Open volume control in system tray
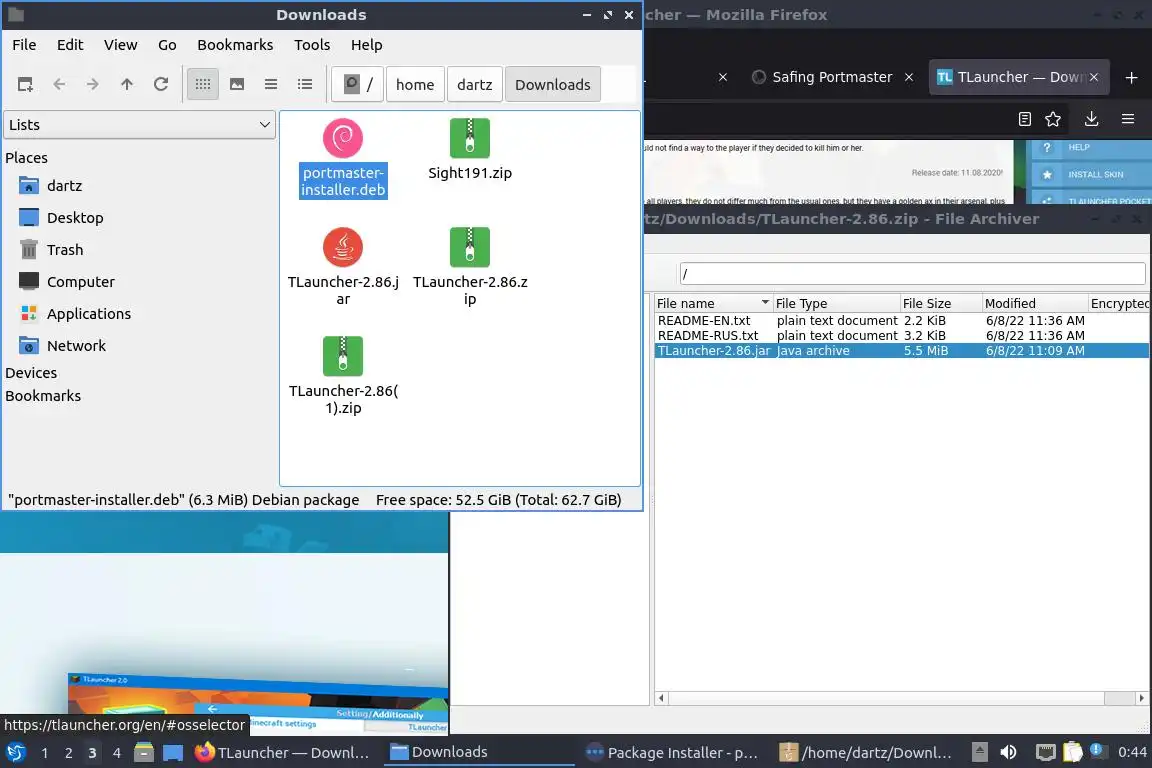 (x=1009, y=752)
